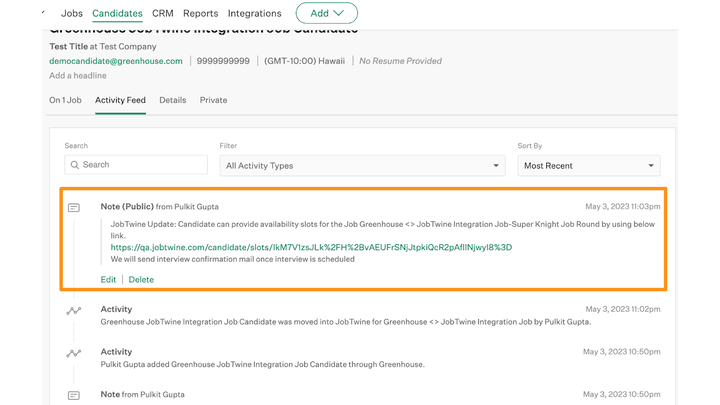This screenshot has height=405, width=720.
Task: Click the public note icon beside Pulkit Gupta's note
Action: coord(73,207)
